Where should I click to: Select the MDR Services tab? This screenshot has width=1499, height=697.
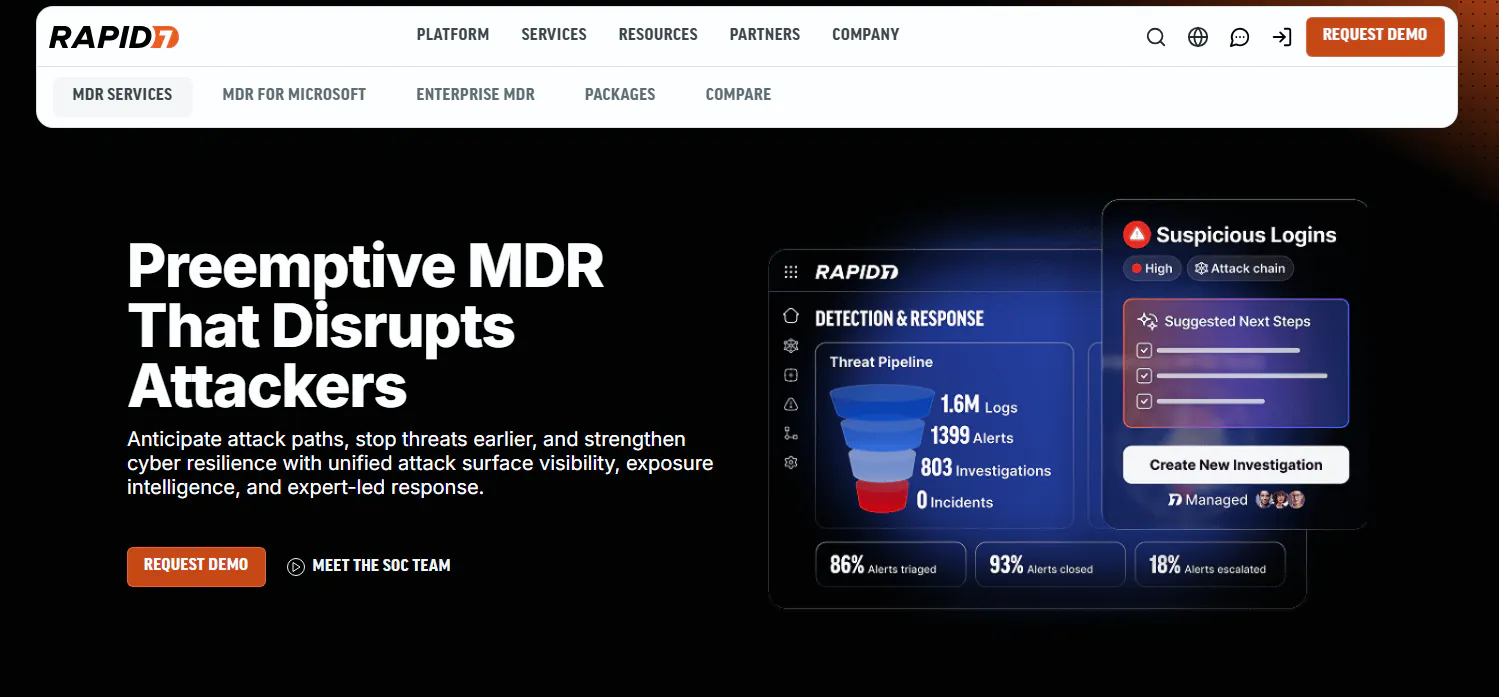122,95
